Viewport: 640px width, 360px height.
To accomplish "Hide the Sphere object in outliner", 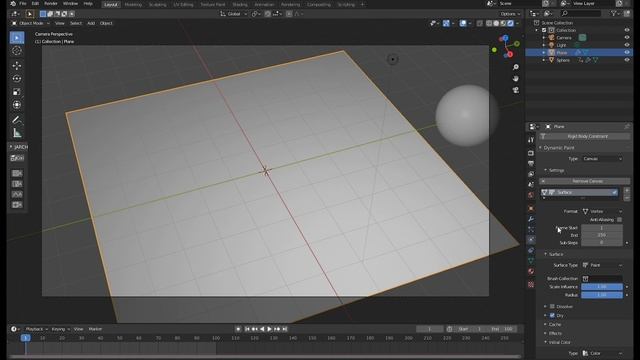I will [627, 60].
